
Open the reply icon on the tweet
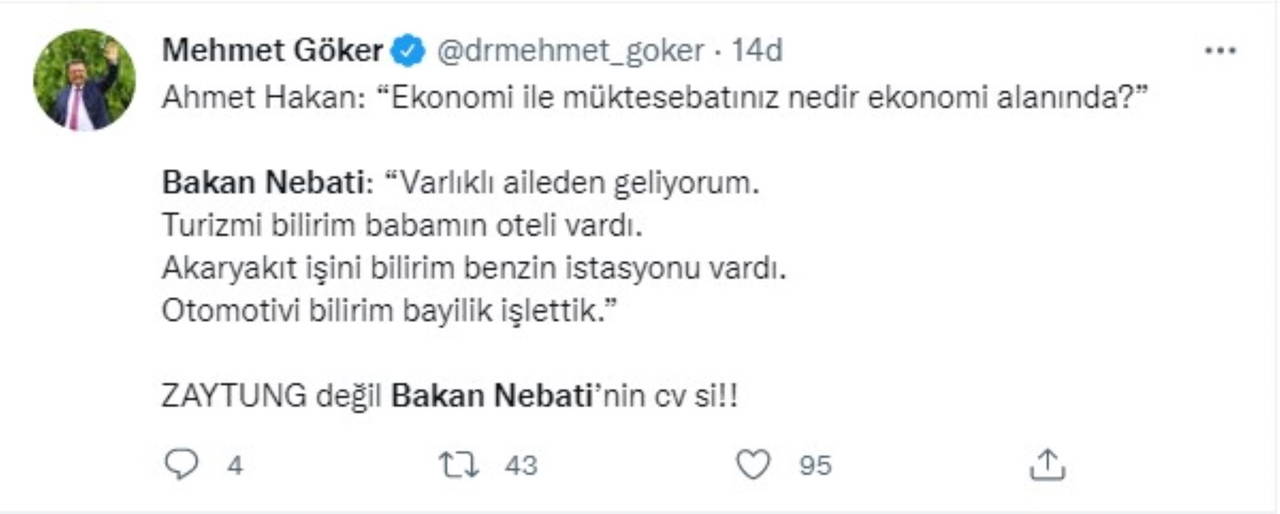[182, 464]
